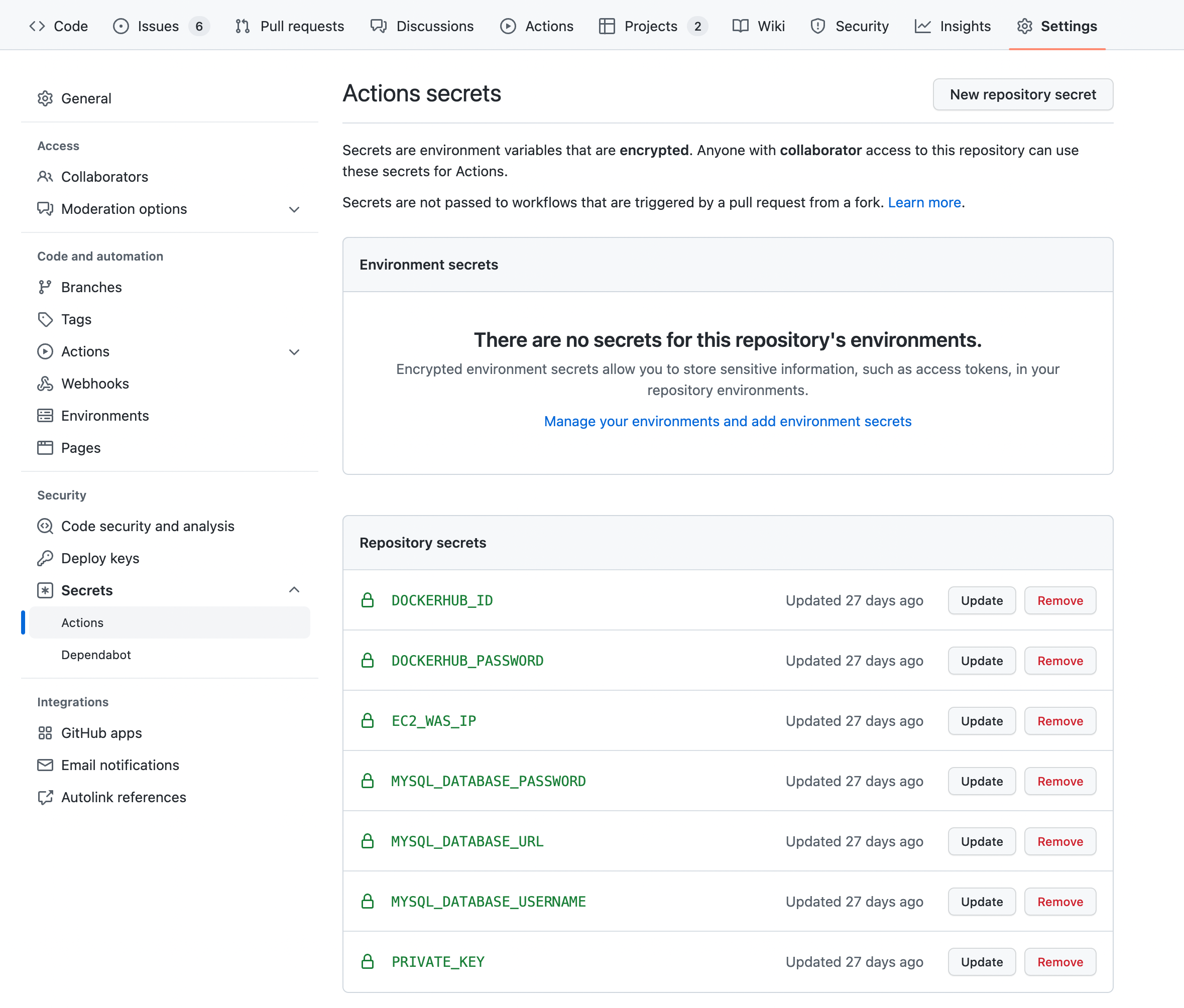Click the Deploy keys key icon

[45, 558]
